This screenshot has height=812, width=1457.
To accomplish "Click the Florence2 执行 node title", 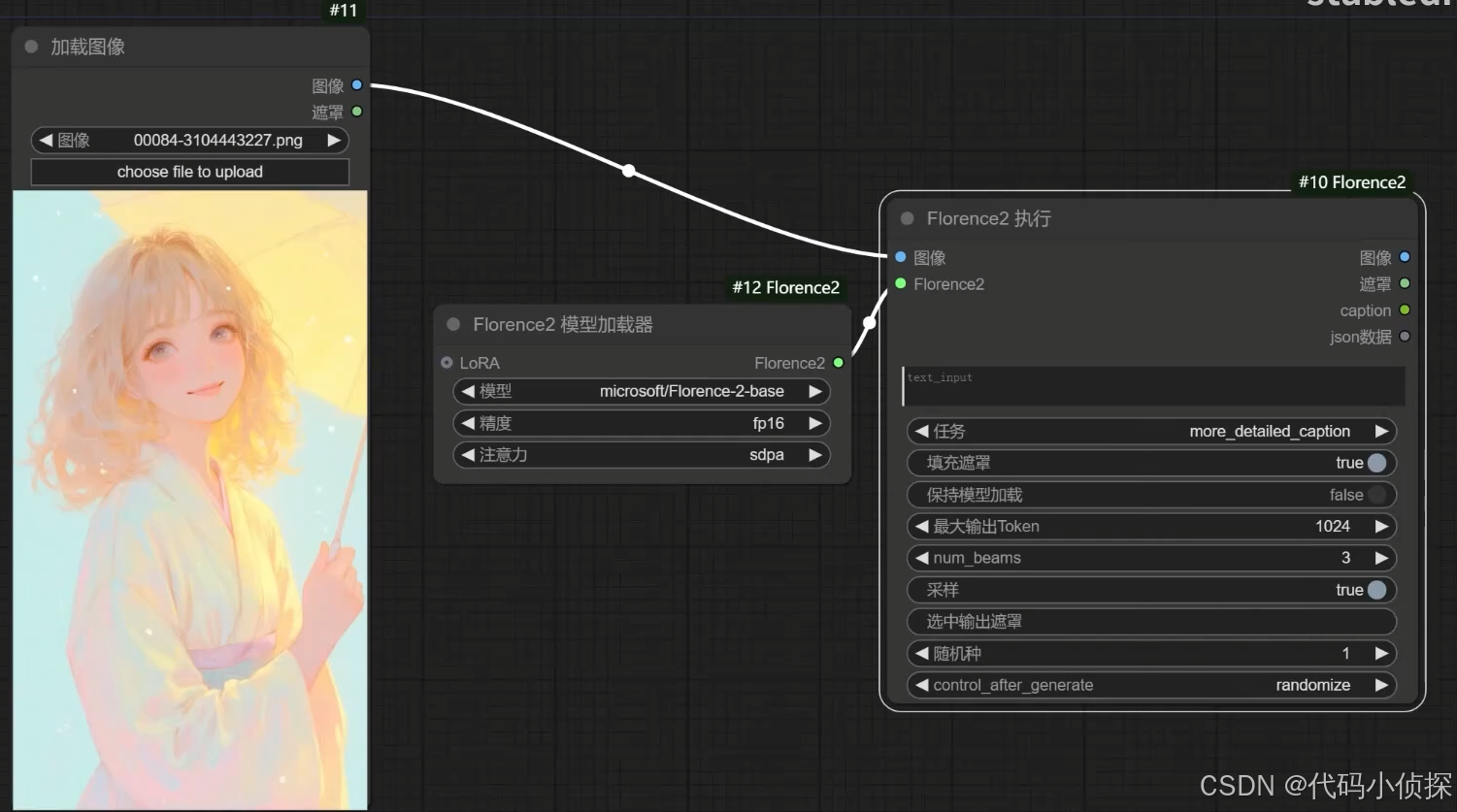I will pyautogui.click(x=989, y=218).
